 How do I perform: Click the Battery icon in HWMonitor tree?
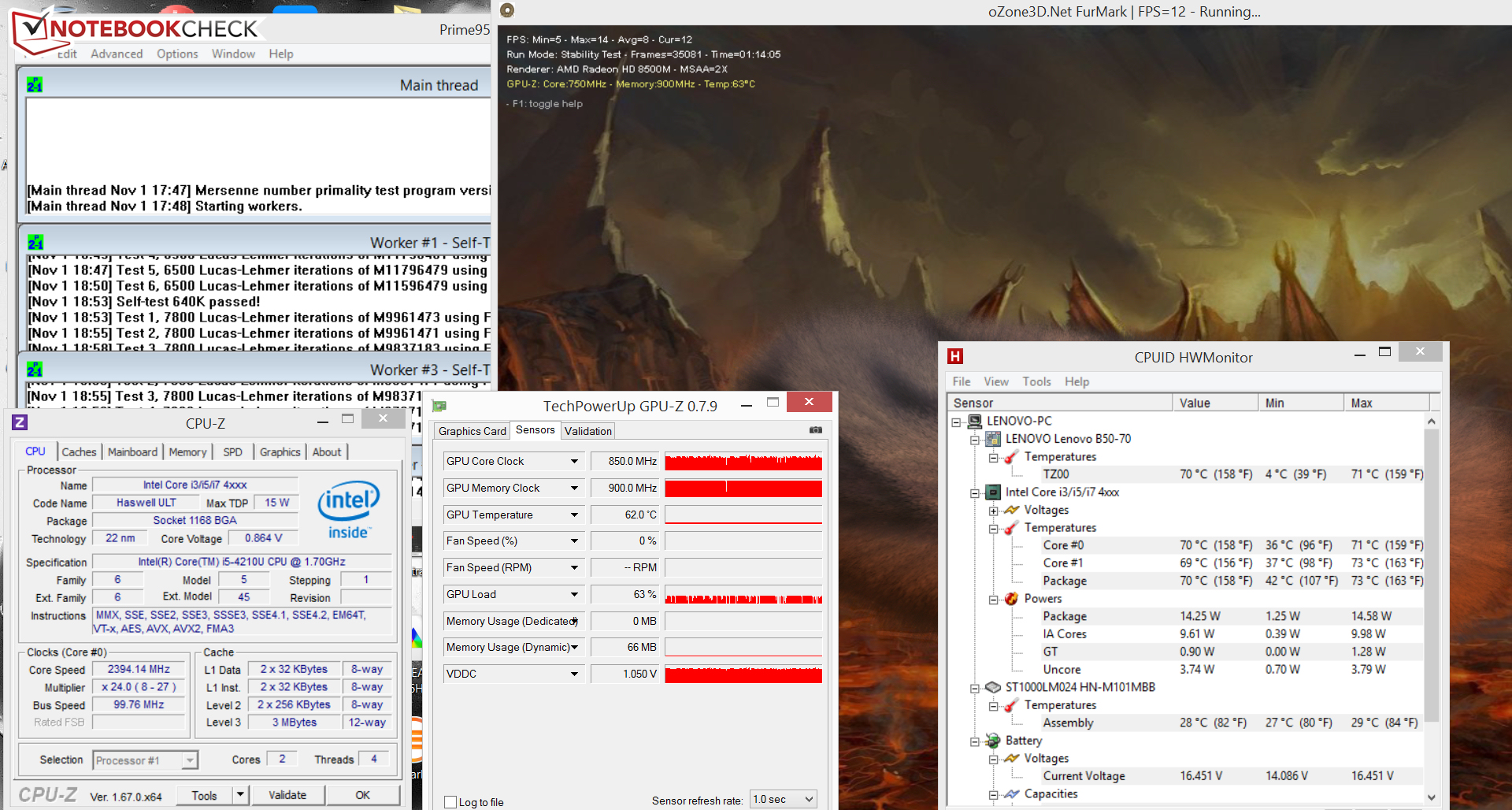click(993, 741)
